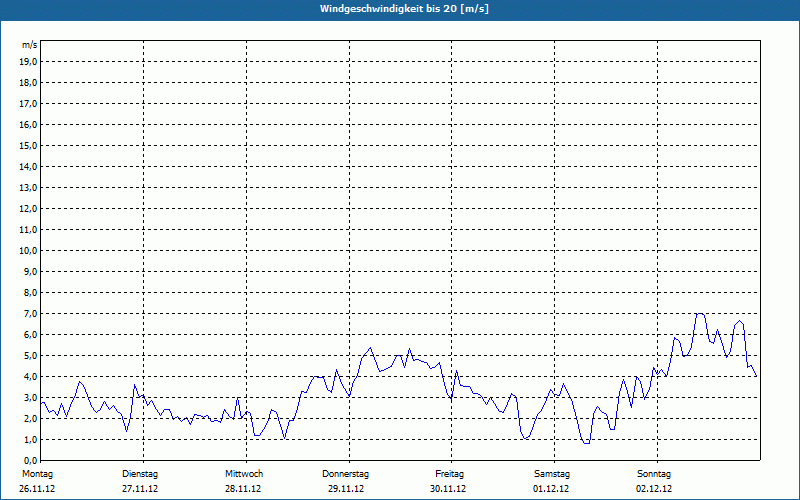
Task: Click the 13,0 y-axis label
Action: 28,187
